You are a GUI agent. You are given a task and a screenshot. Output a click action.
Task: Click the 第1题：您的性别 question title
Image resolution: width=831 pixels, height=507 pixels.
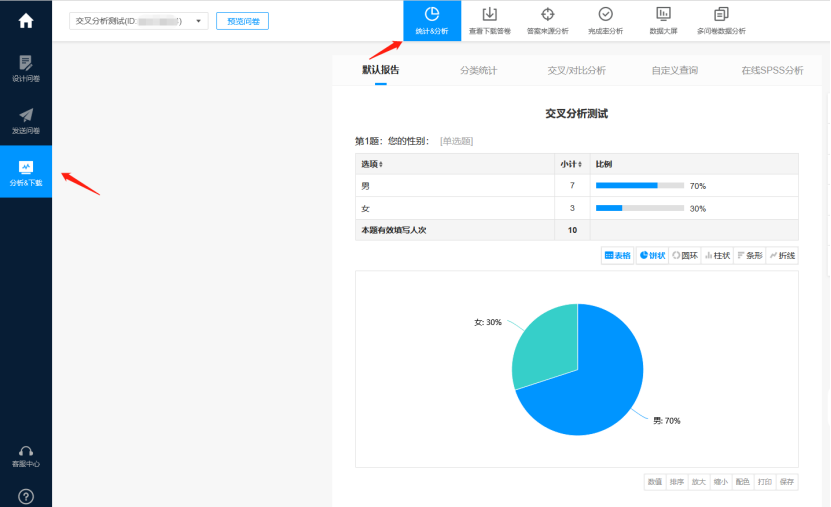point(392,141)
